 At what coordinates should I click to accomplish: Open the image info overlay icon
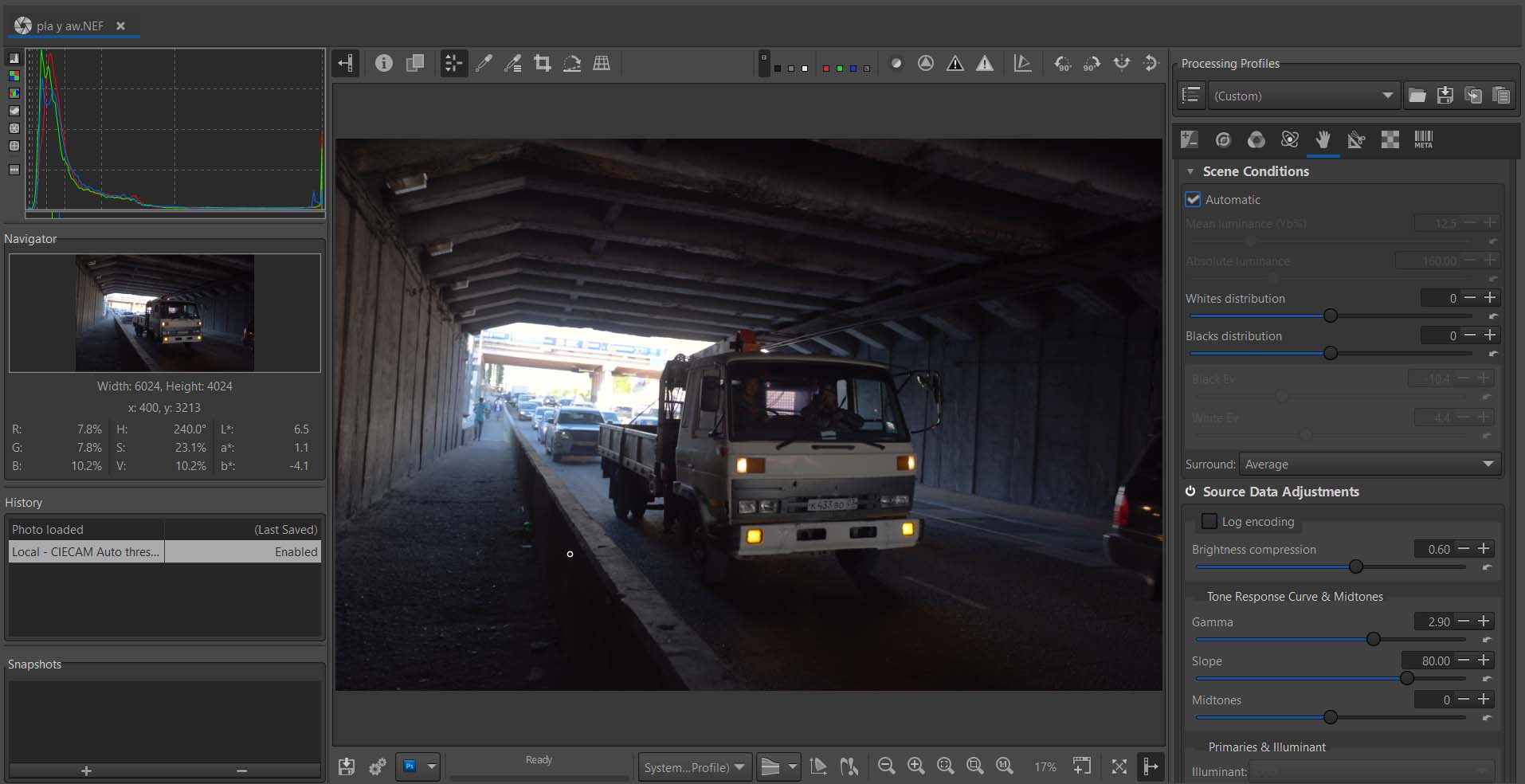(384, 64)
